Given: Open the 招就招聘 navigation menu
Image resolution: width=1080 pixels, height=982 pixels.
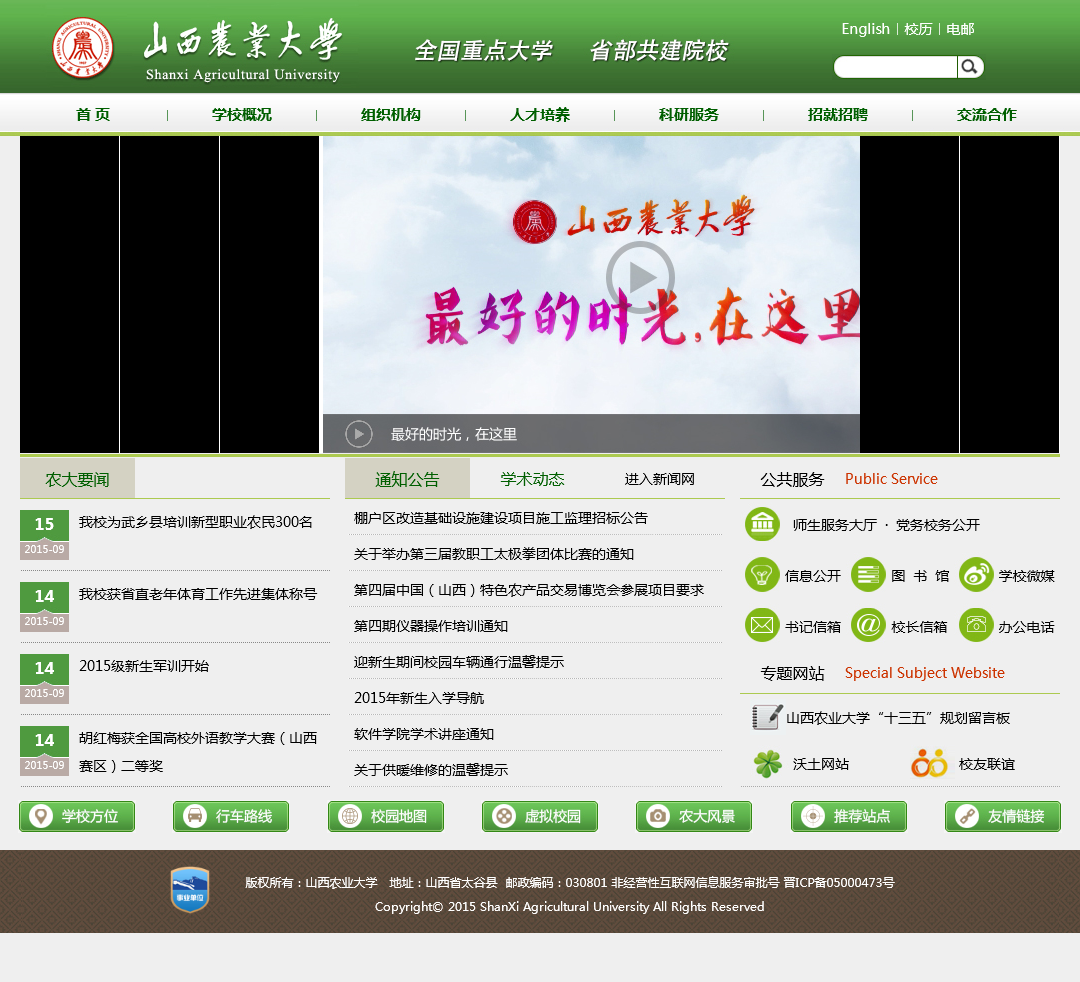Looking at the screenshot, I should pos(838,114).
